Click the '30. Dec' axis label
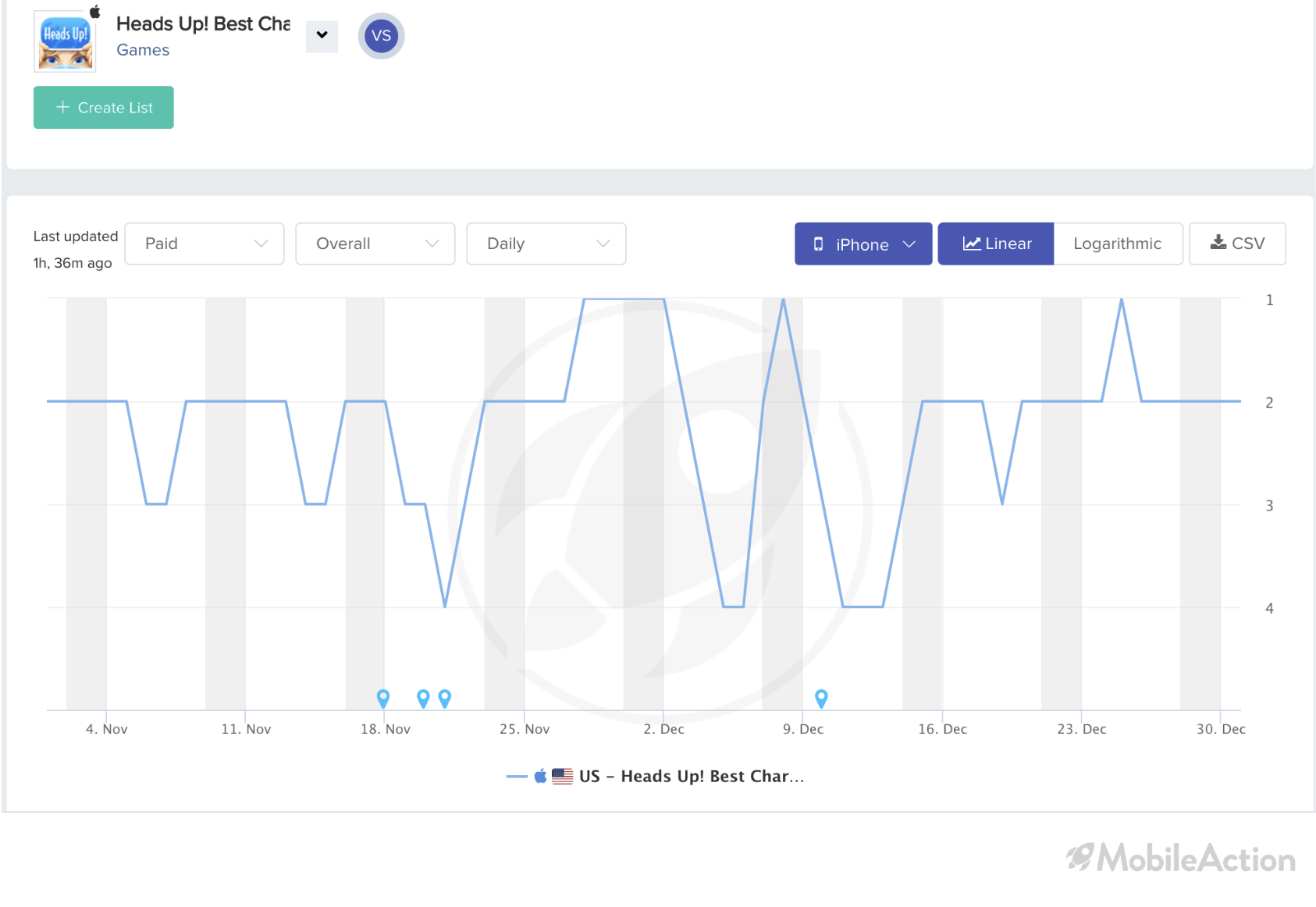Viewport: 1316px width, 907px height. [1221, 729]
